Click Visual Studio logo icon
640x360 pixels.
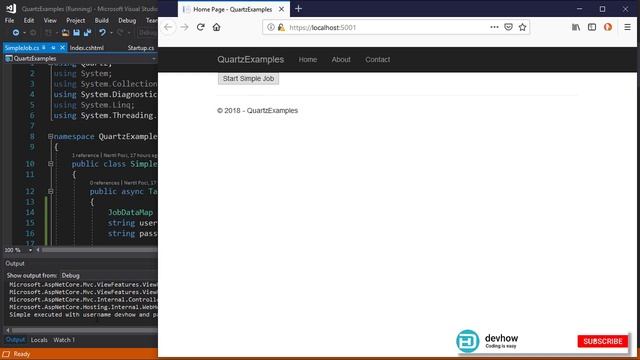click(x=11, y=8)
